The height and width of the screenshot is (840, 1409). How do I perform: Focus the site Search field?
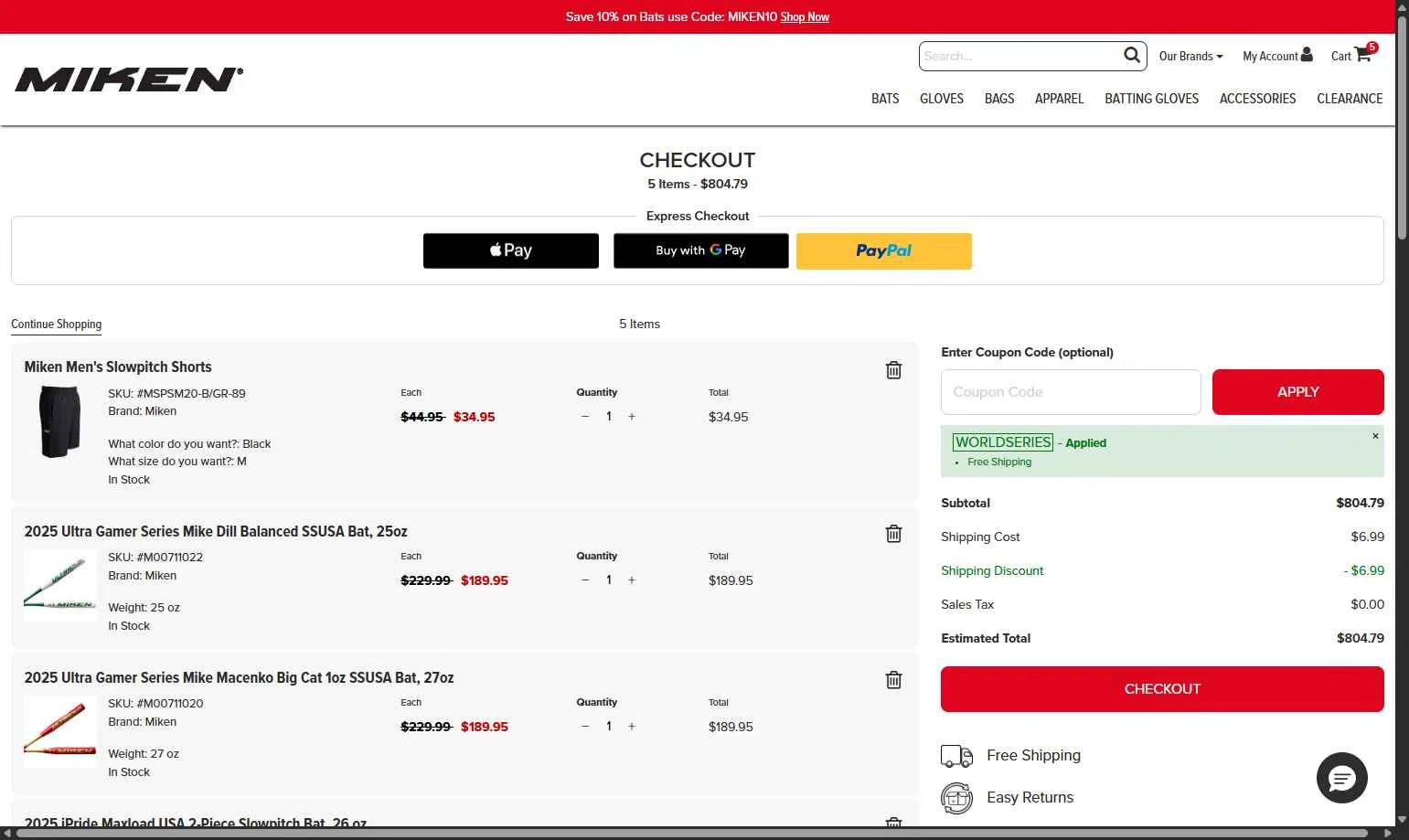click(1019, 56)
